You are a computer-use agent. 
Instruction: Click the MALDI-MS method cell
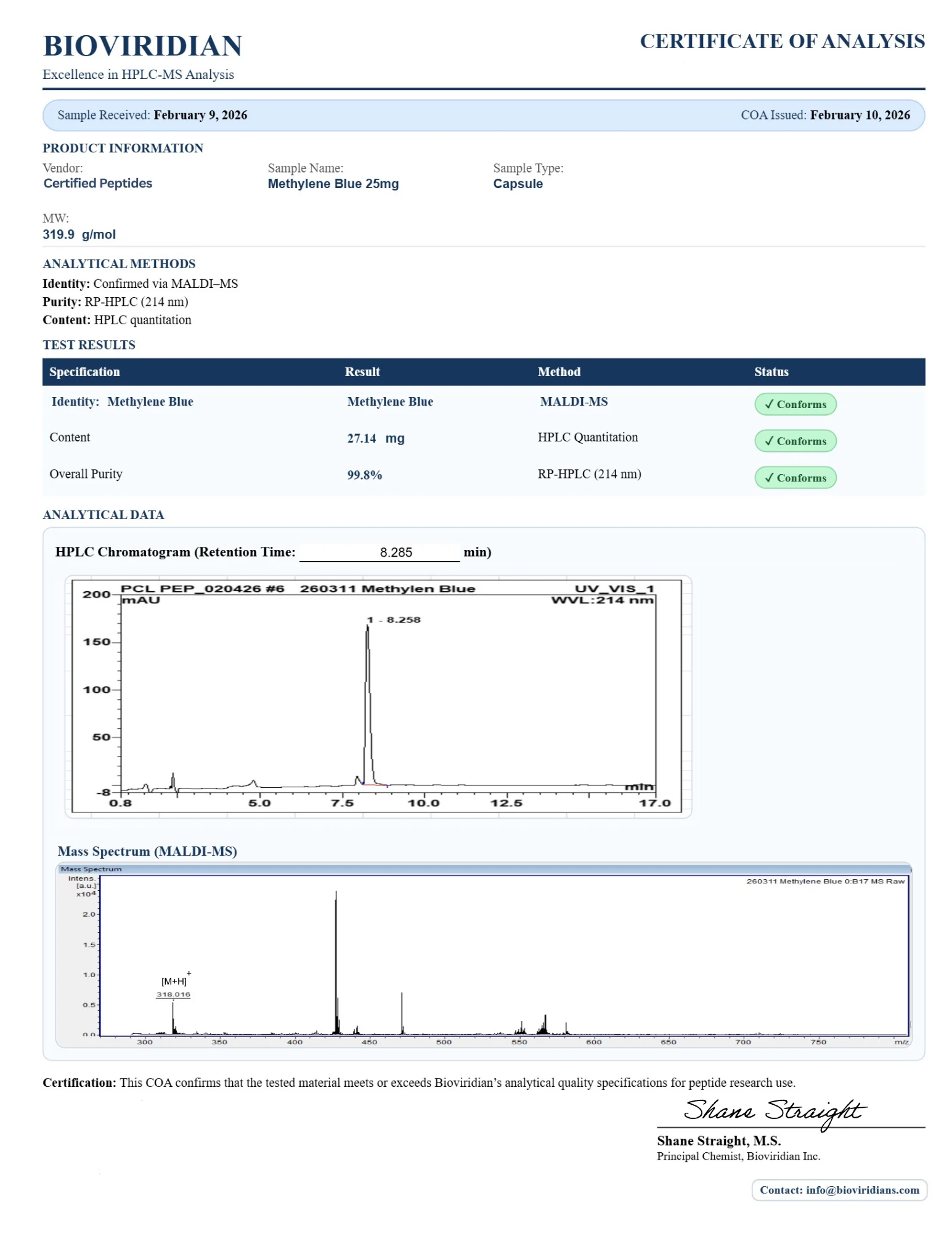pyautogui.click(x=574, y=402)
